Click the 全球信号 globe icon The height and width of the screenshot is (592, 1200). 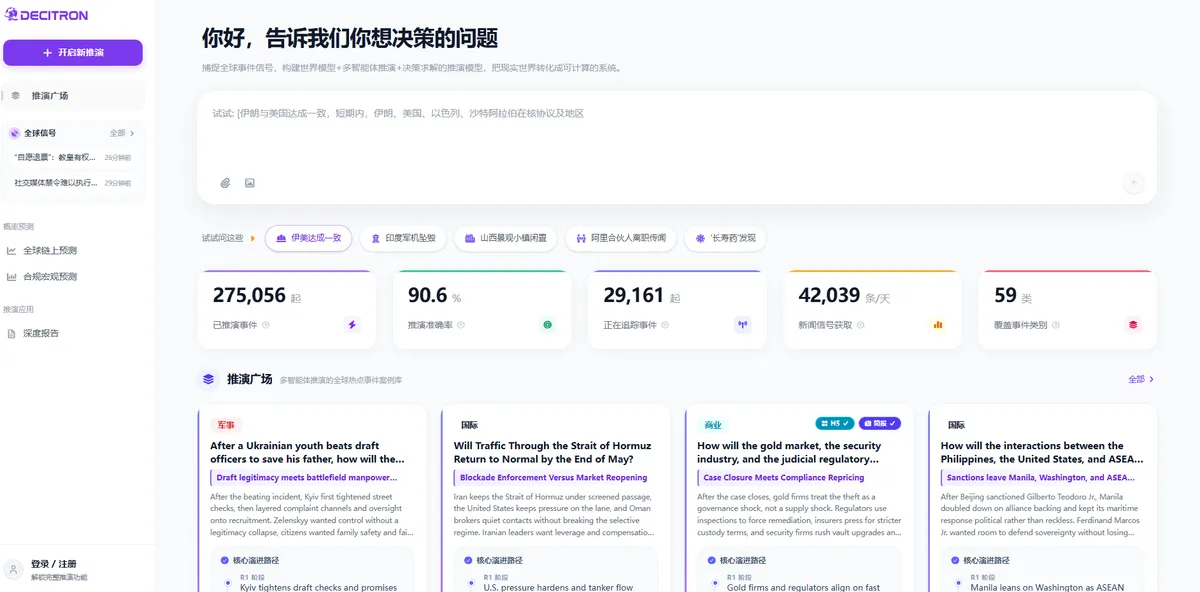[14, 133]
